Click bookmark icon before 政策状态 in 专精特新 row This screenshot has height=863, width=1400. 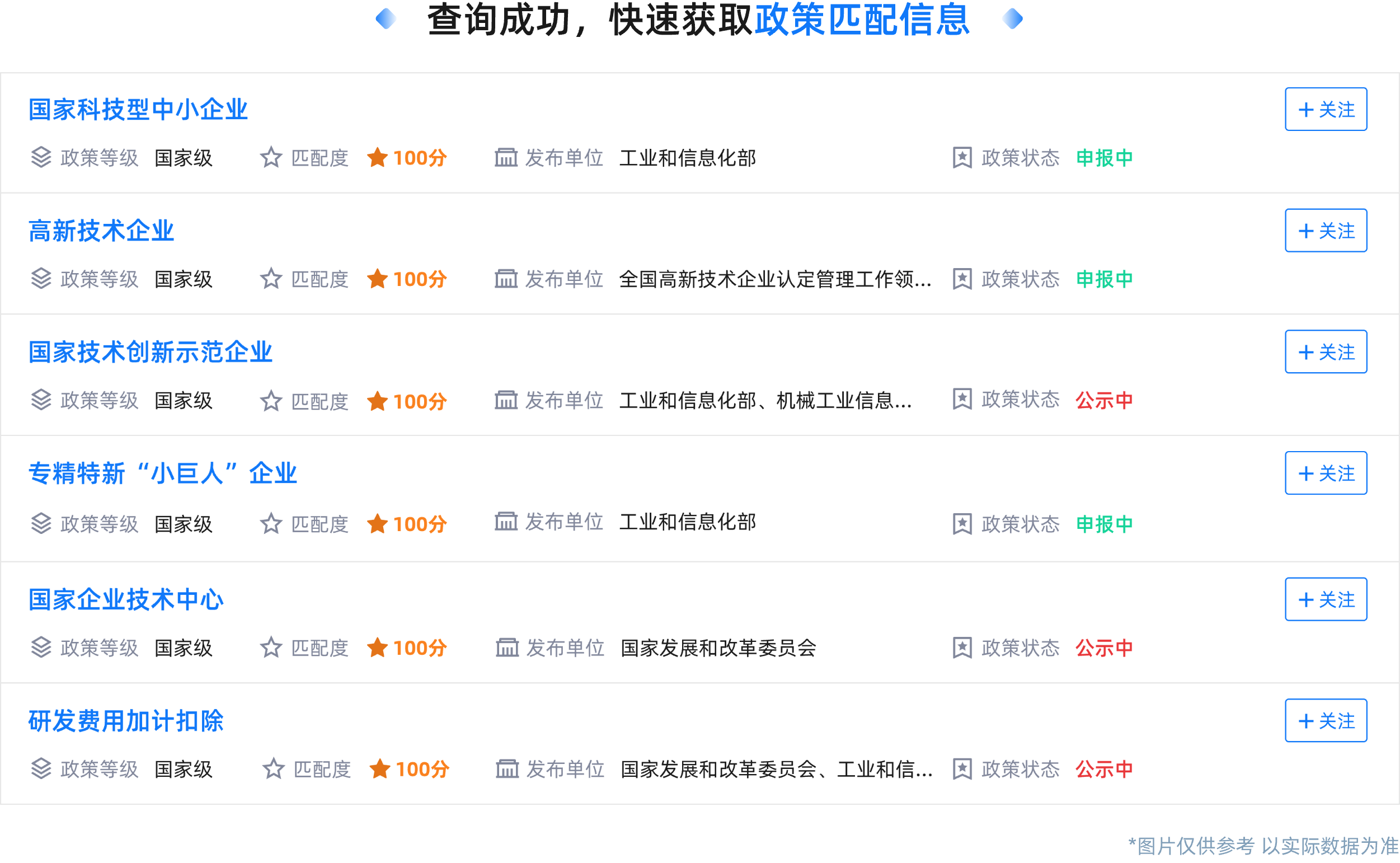coord(962,524)
